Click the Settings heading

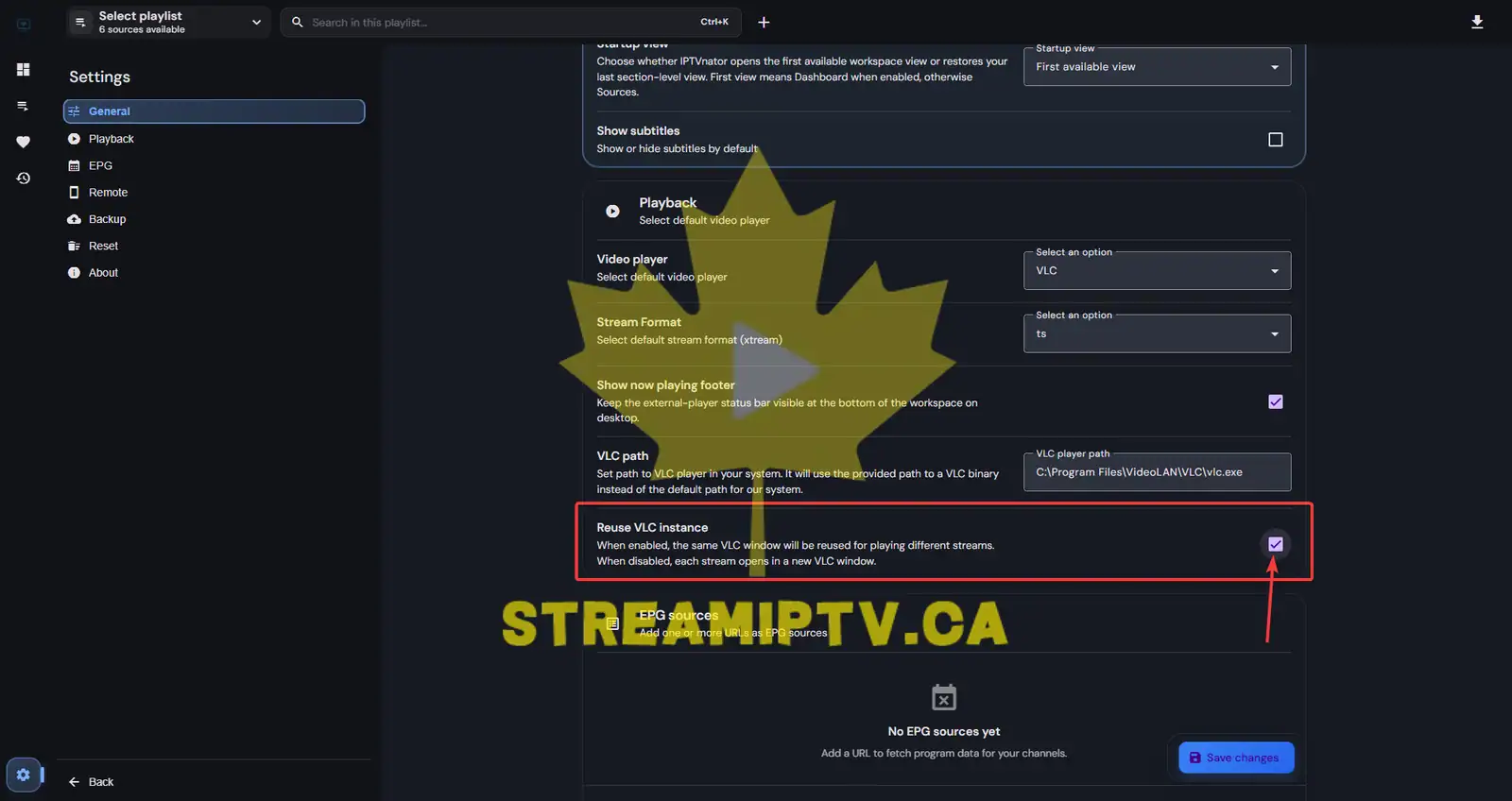pyautogui.click(x=99, y=77)
